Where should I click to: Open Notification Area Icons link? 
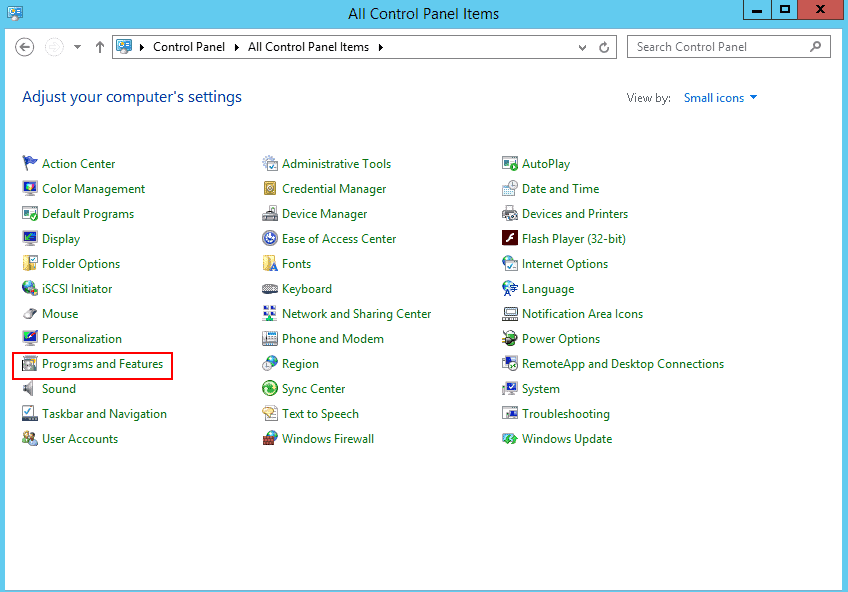pyautogui.click(x=582, y=314)
